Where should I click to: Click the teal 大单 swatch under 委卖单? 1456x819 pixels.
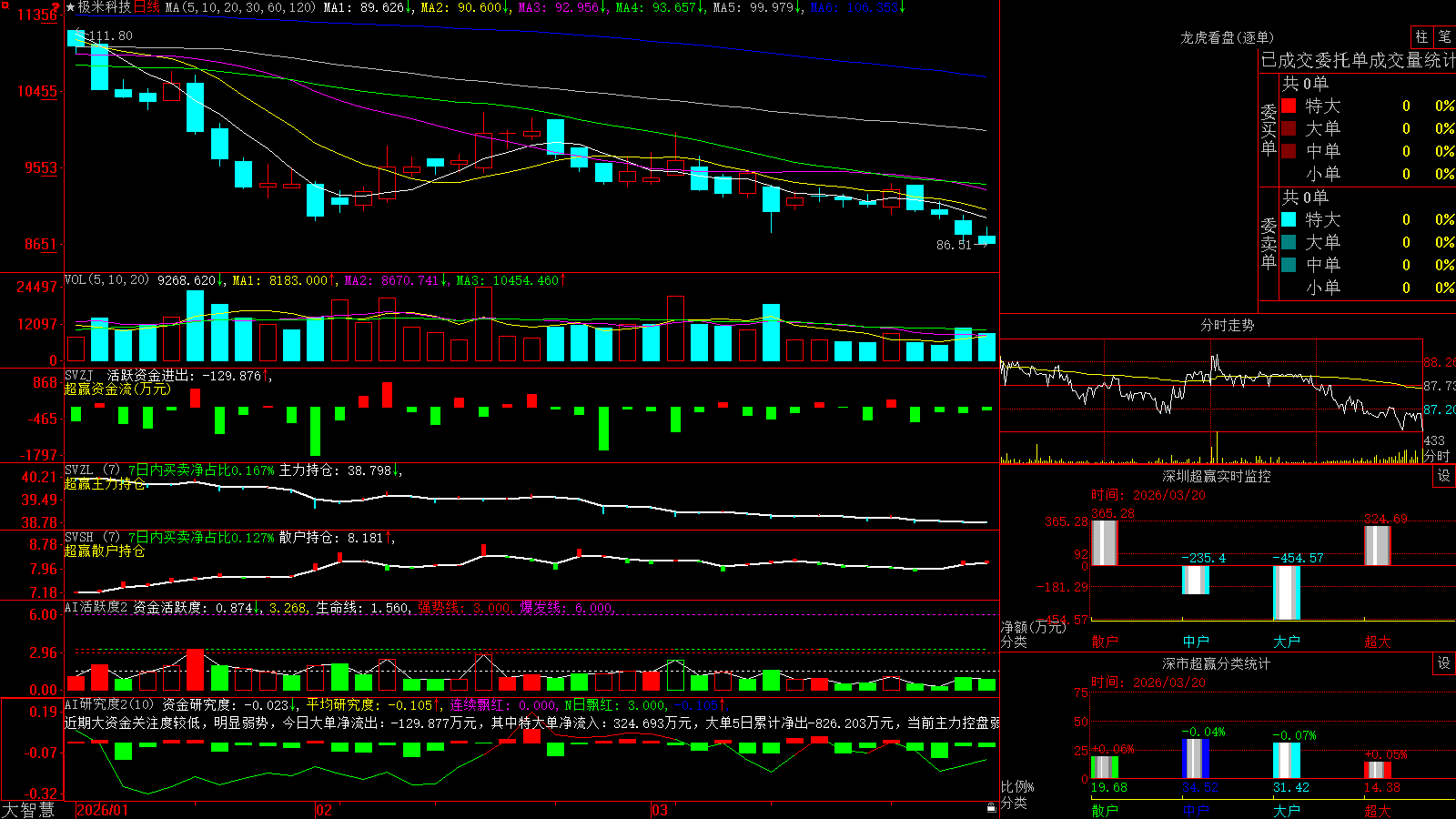point(1289,242)
